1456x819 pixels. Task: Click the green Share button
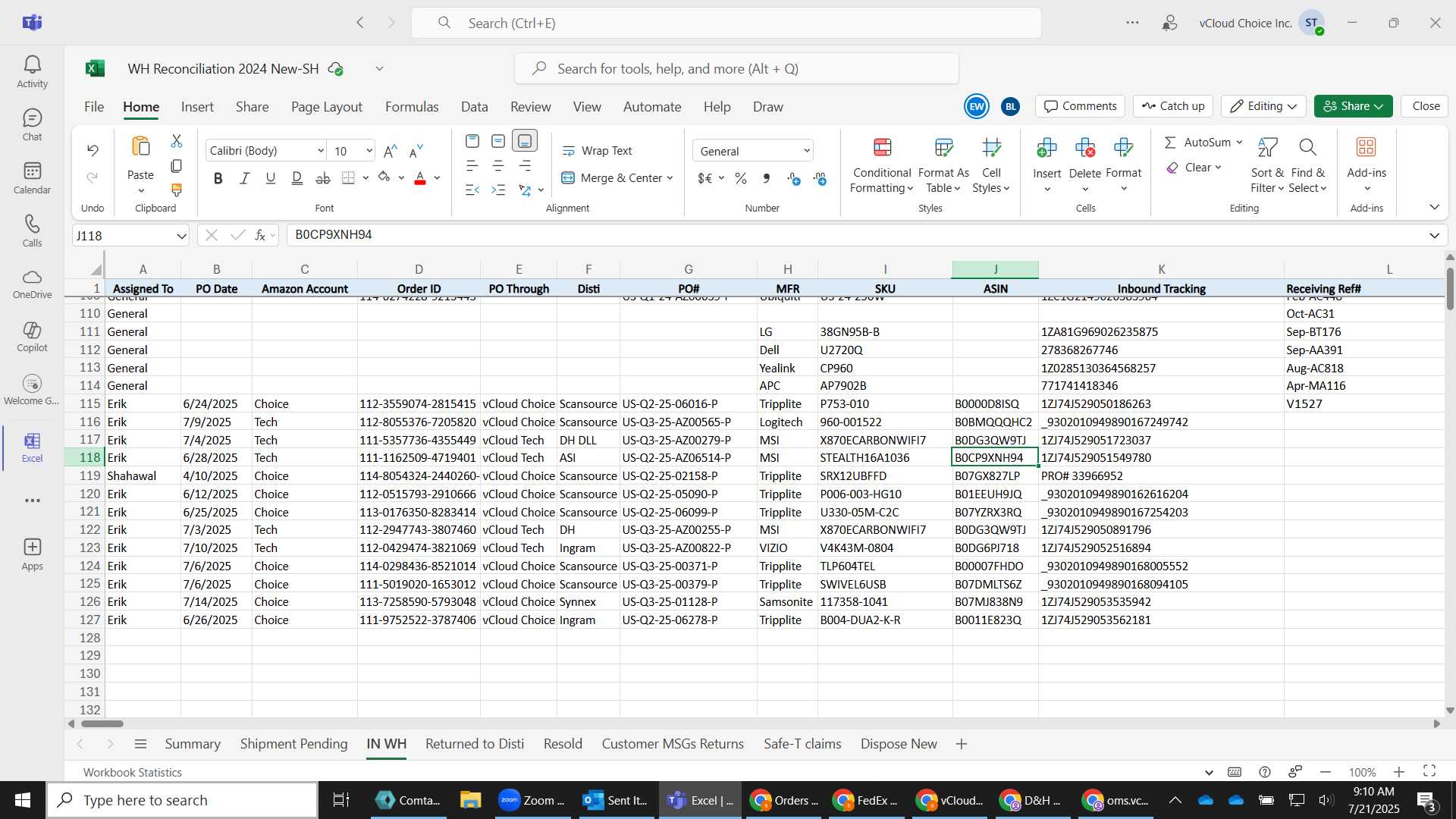point(1354,106)
